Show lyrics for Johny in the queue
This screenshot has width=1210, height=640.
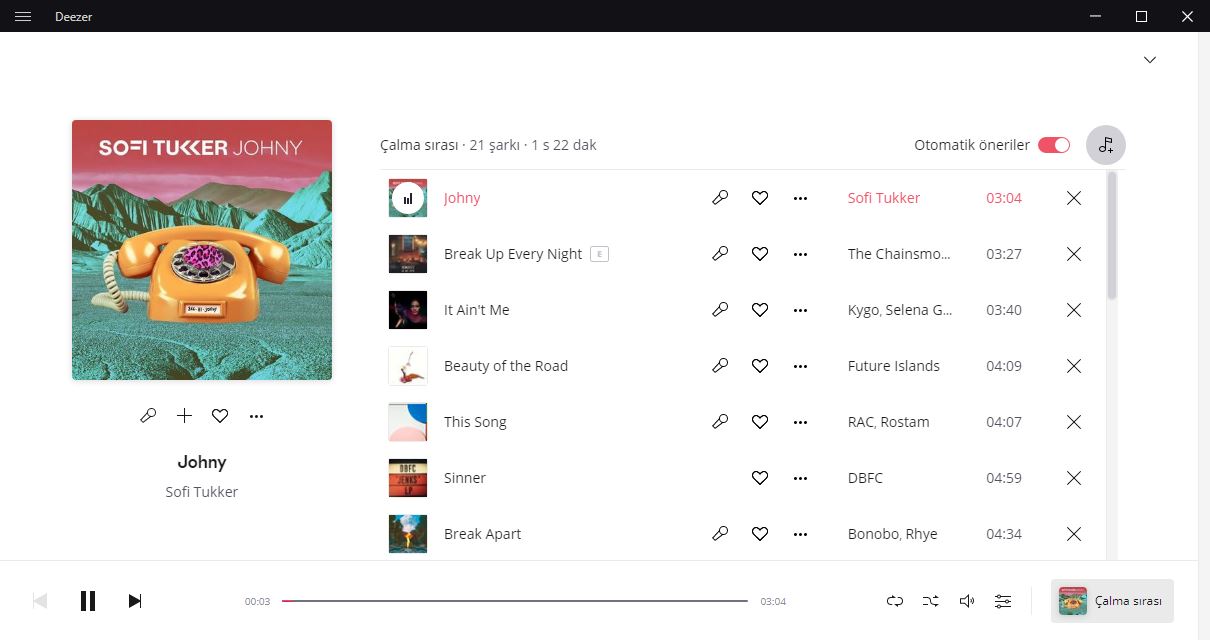720,198
